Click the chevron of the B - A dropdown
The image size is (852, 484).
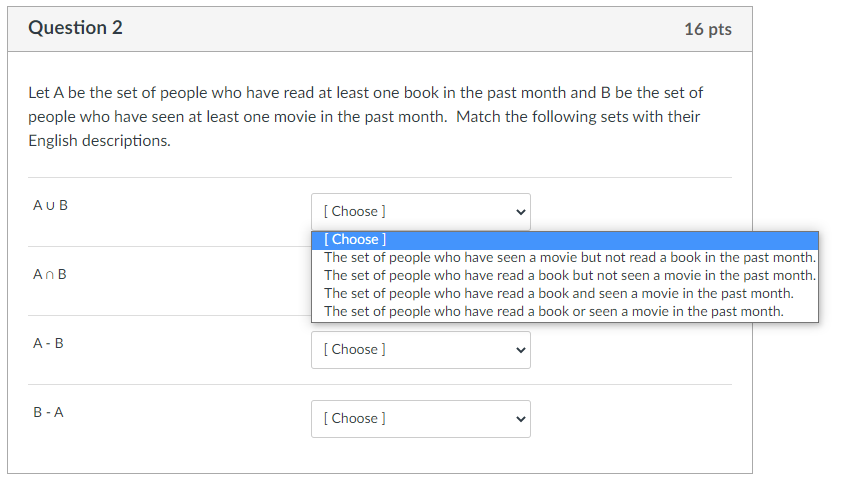(519, 419)
